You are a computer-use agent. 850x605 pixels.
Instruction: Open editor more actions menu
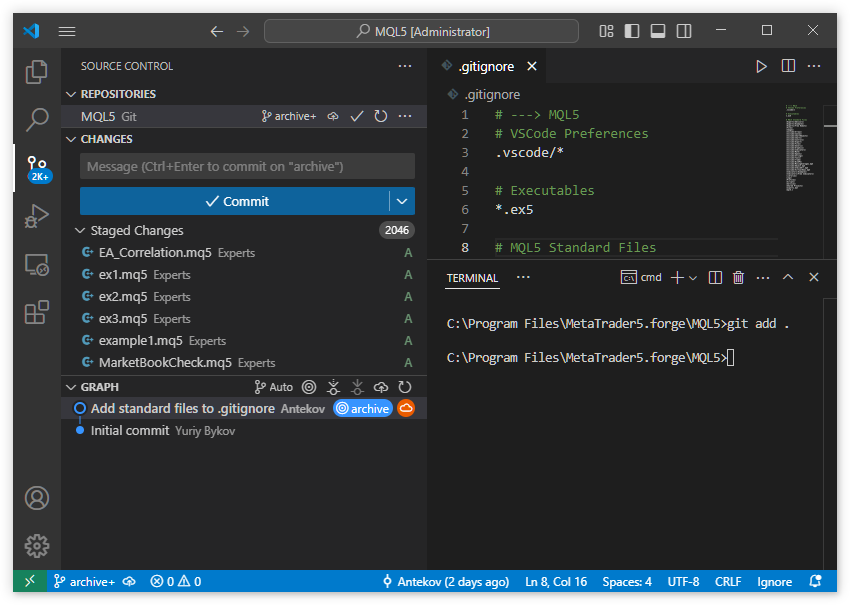click(x=814, y=66)
